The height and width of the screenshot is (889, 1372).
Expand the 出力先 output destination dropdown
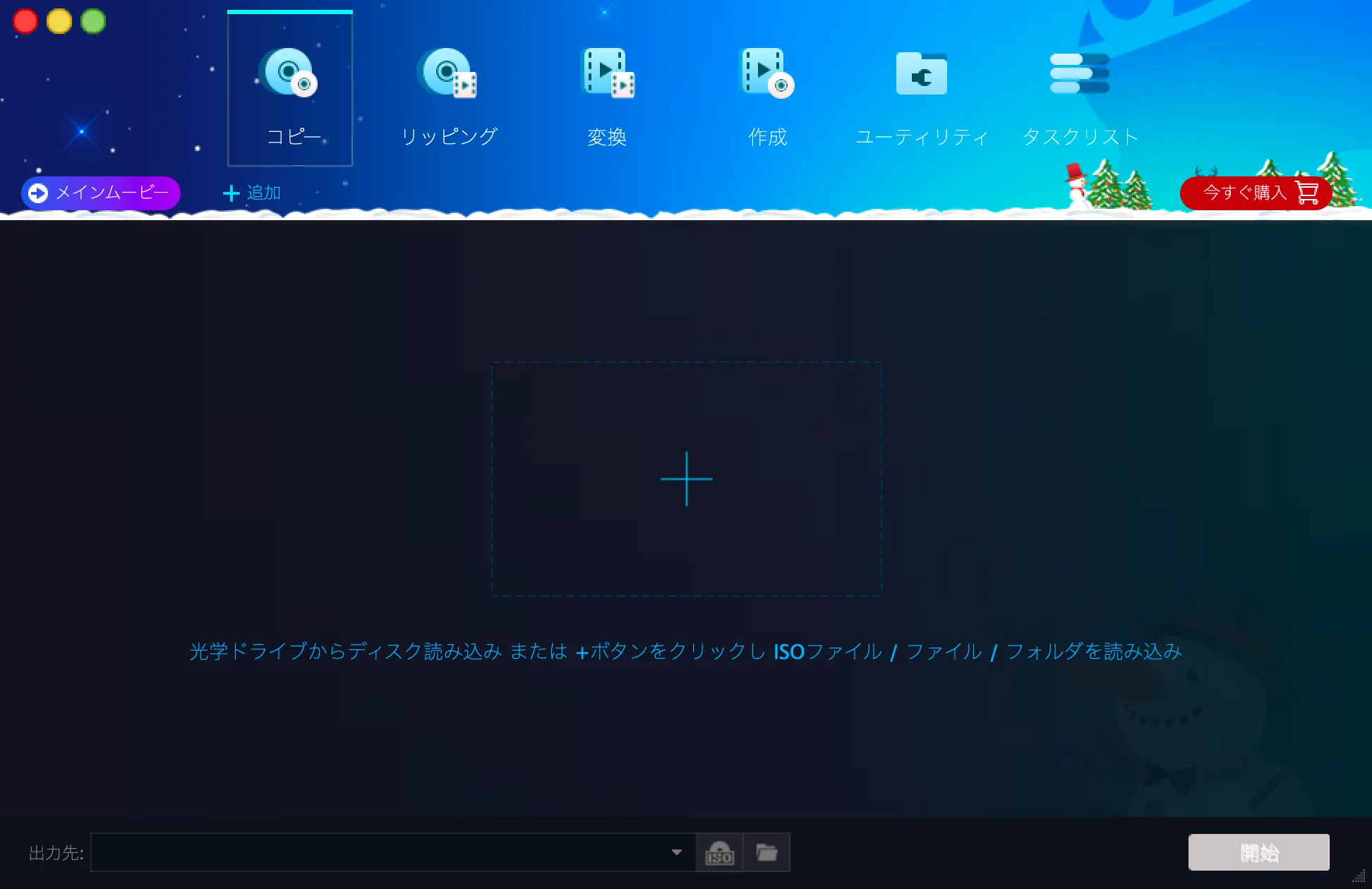tap(677, 852)
